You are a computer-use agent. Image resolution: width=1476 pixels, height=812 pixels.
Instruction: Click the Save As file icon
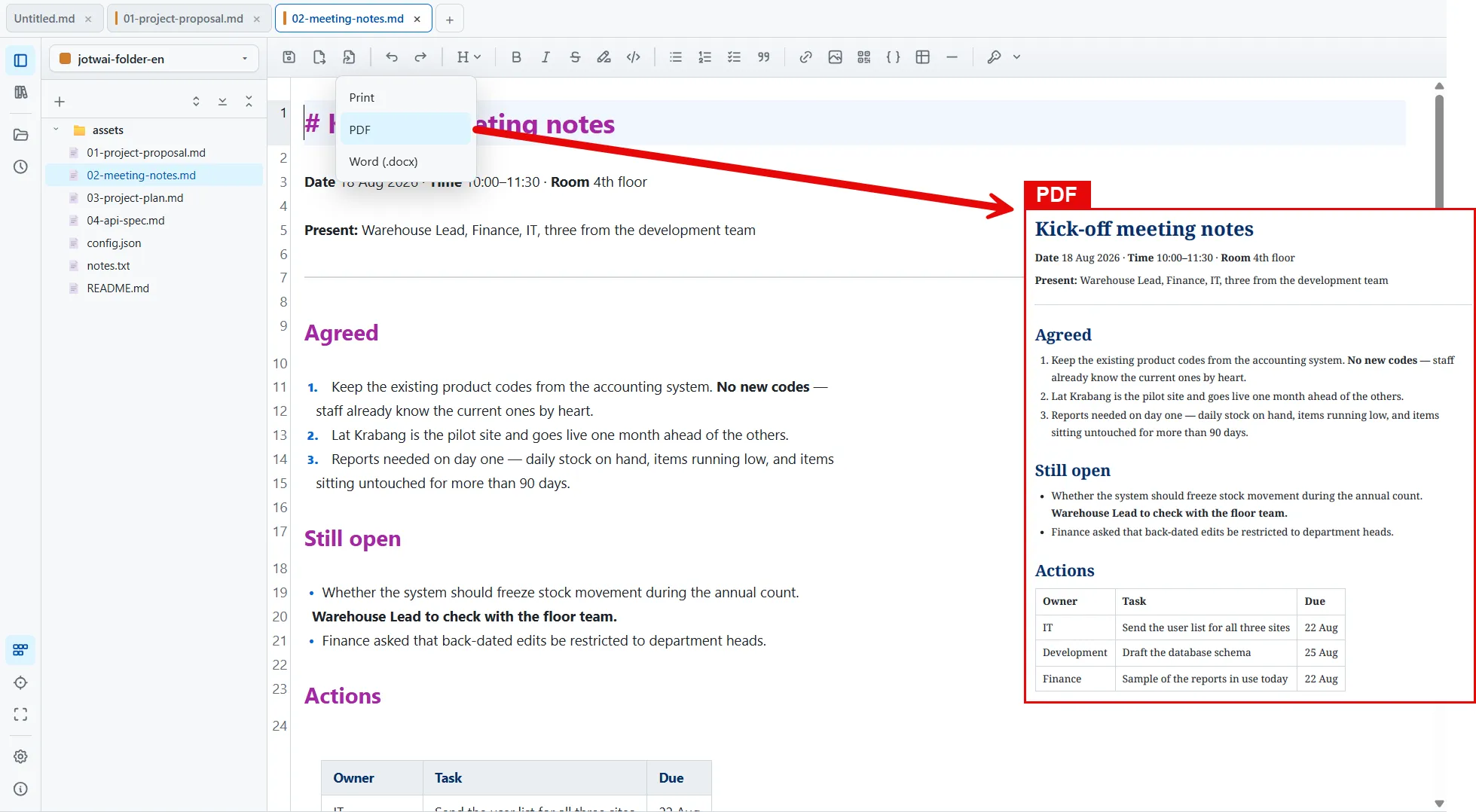pyautogui.click(x=319, y=57)
